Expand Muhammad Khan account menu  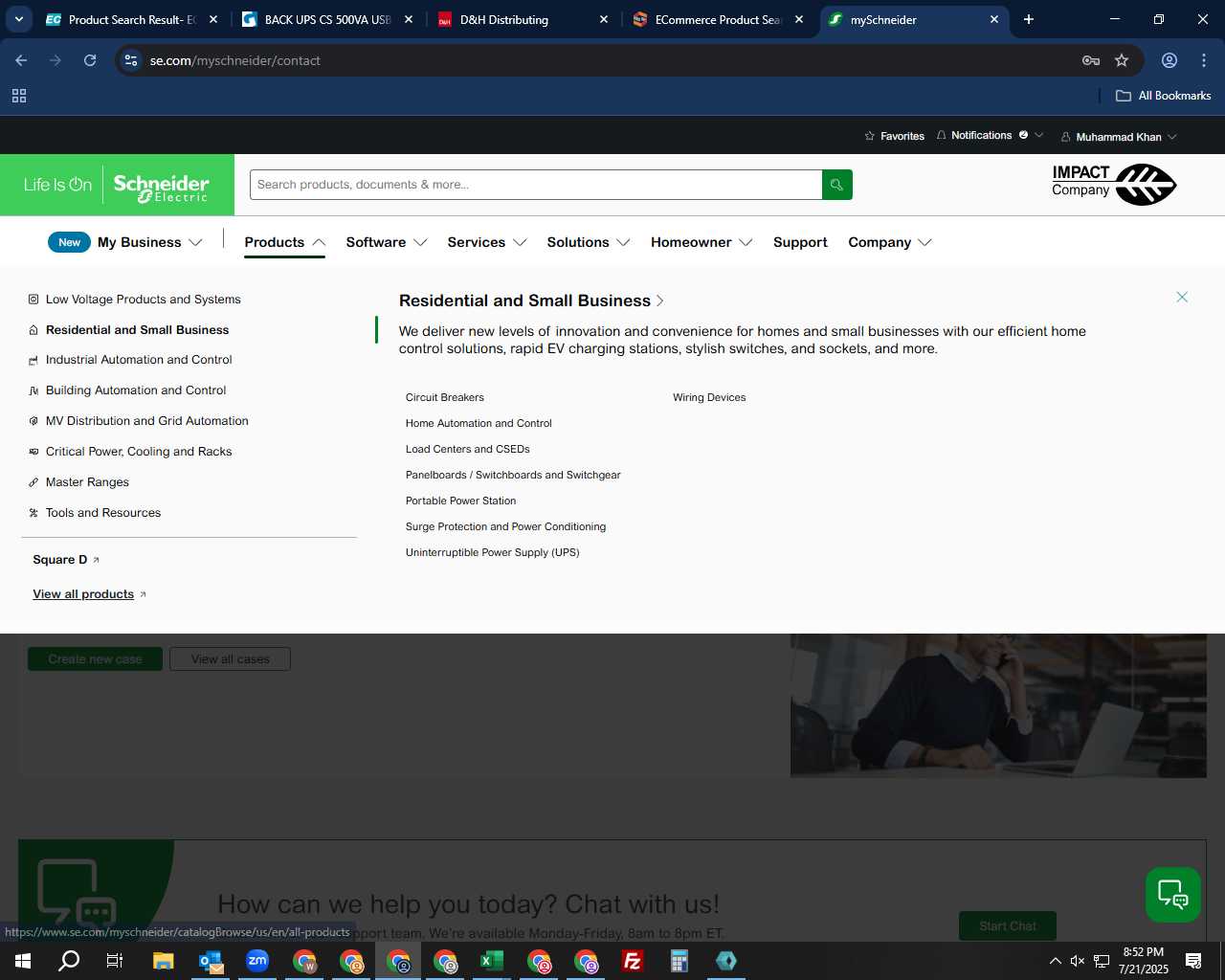[1119, 137]
